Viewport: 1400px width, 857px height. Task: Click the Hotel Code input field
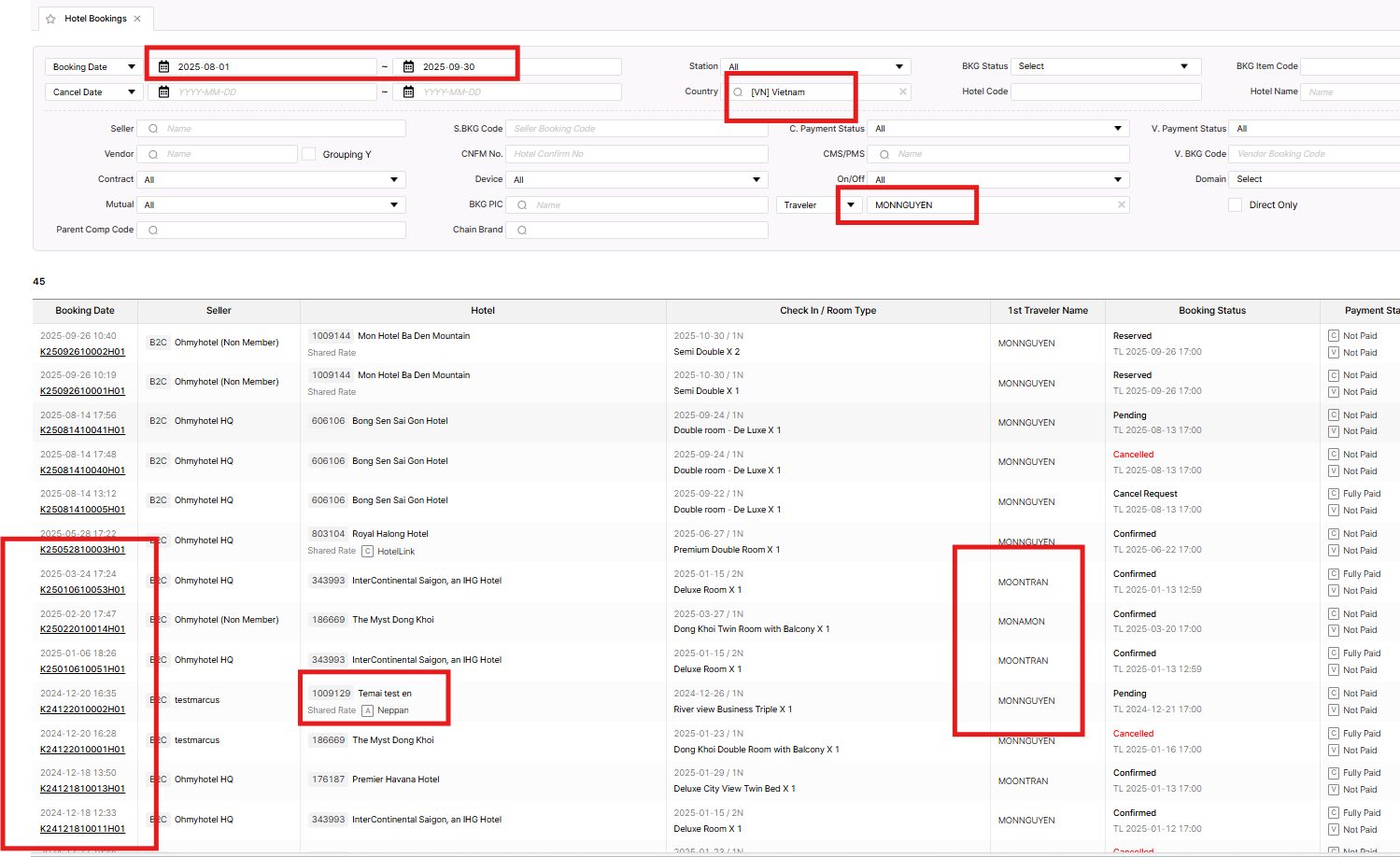coord(1105,91)
